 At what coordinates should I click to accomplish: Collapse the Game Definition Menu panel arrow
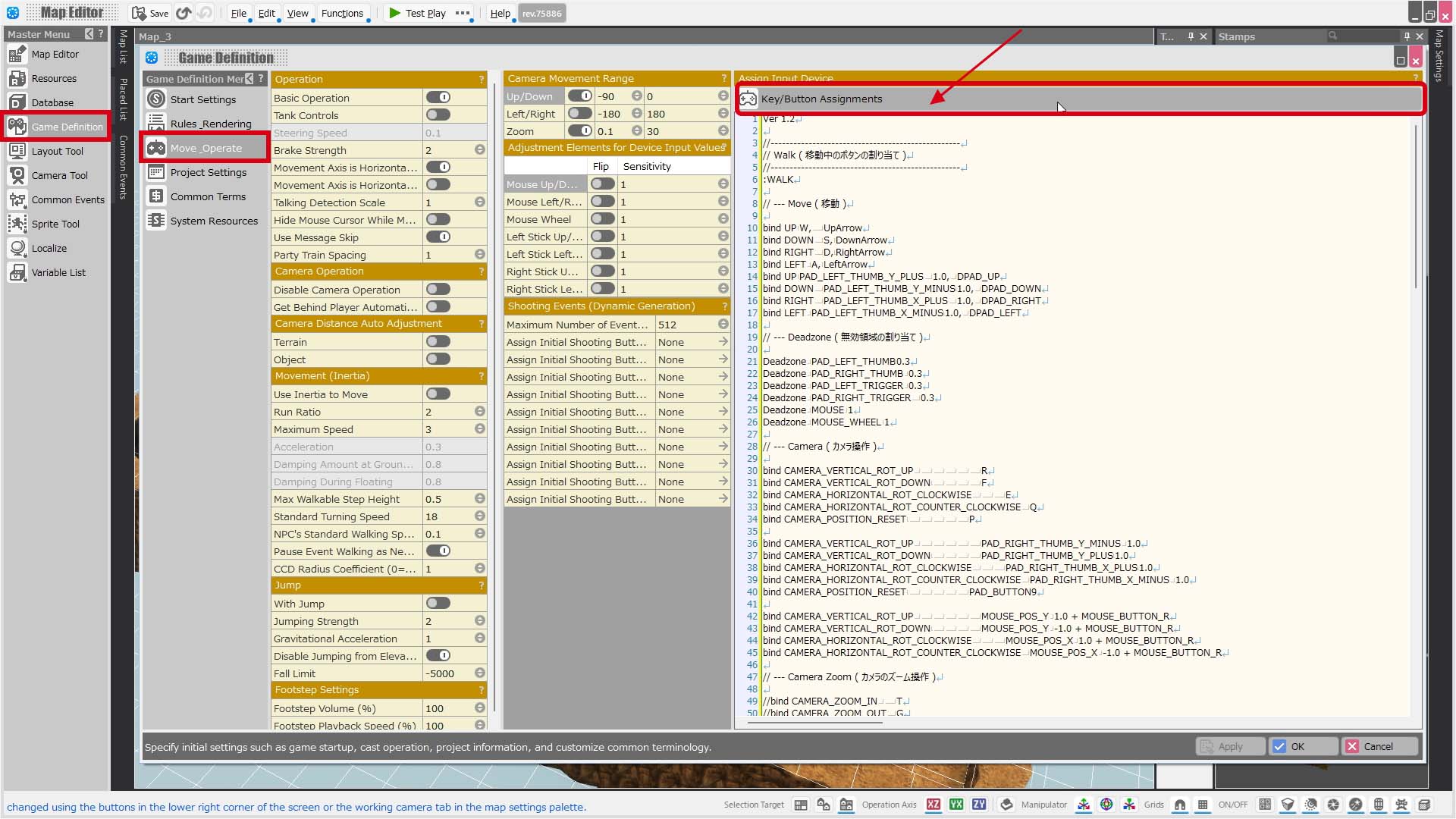[x=249, y=79]
